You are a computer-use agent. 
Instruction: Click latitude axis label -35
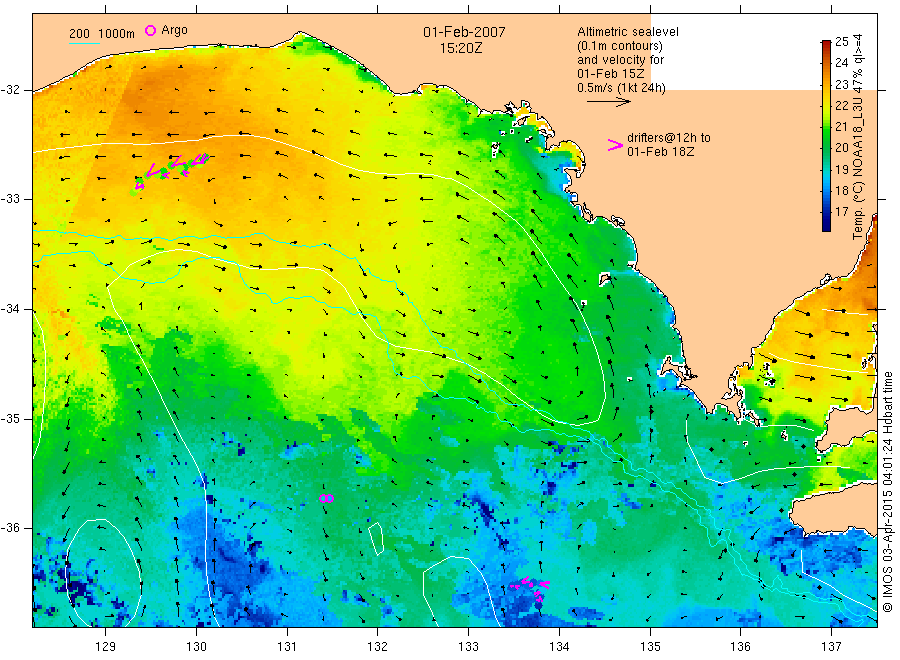(x=10, y=419)
